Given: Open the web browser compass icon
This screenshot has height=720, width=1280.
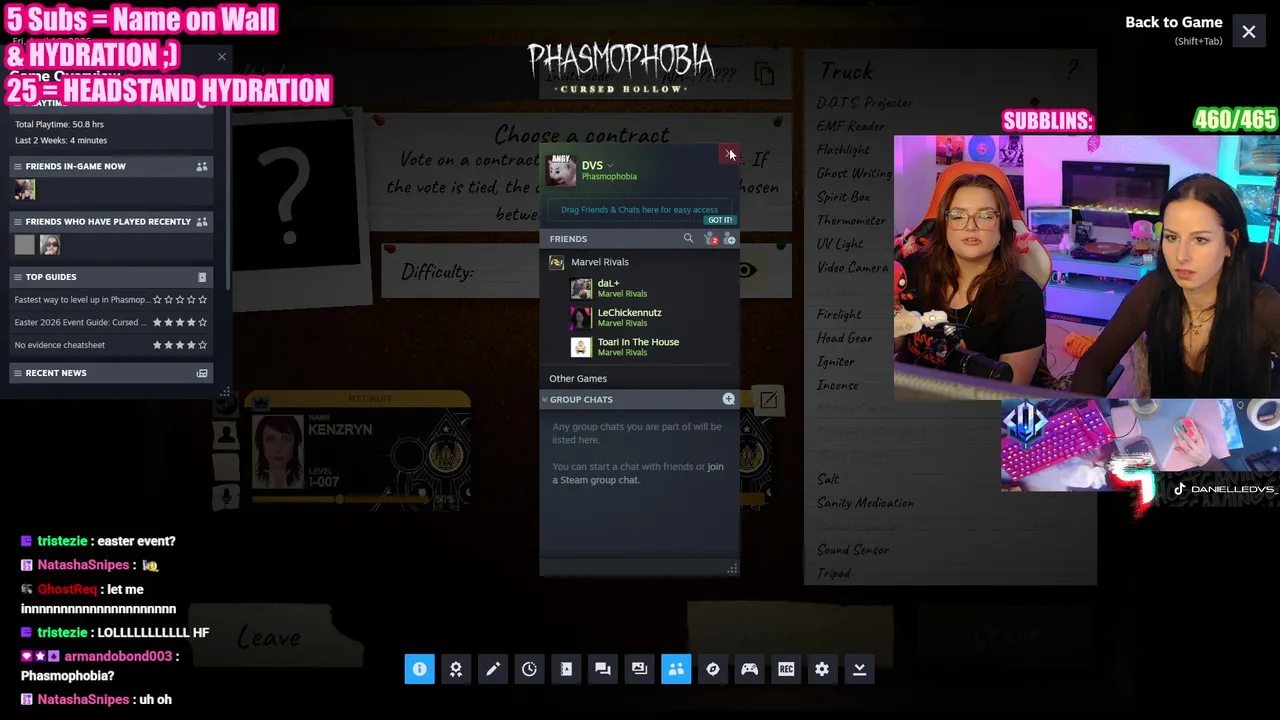Looking at the screenshot, I should click(713, 669).
